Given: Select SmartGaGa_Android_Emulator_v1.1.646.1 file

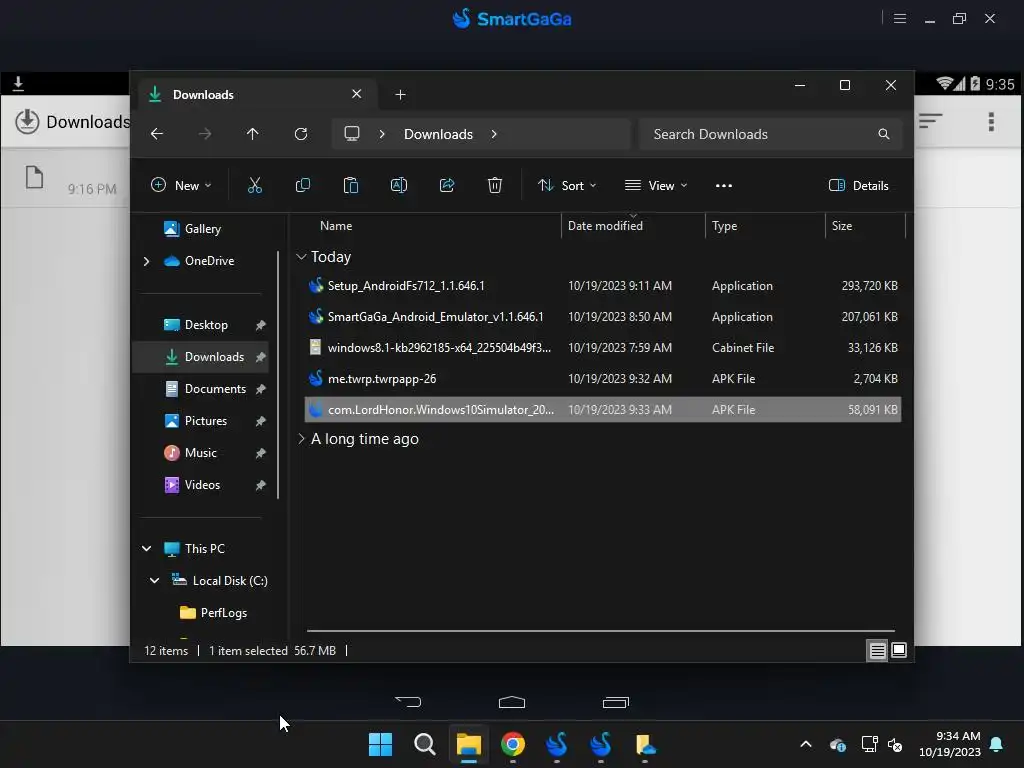Looking at the screenshot, I should 603,317.
